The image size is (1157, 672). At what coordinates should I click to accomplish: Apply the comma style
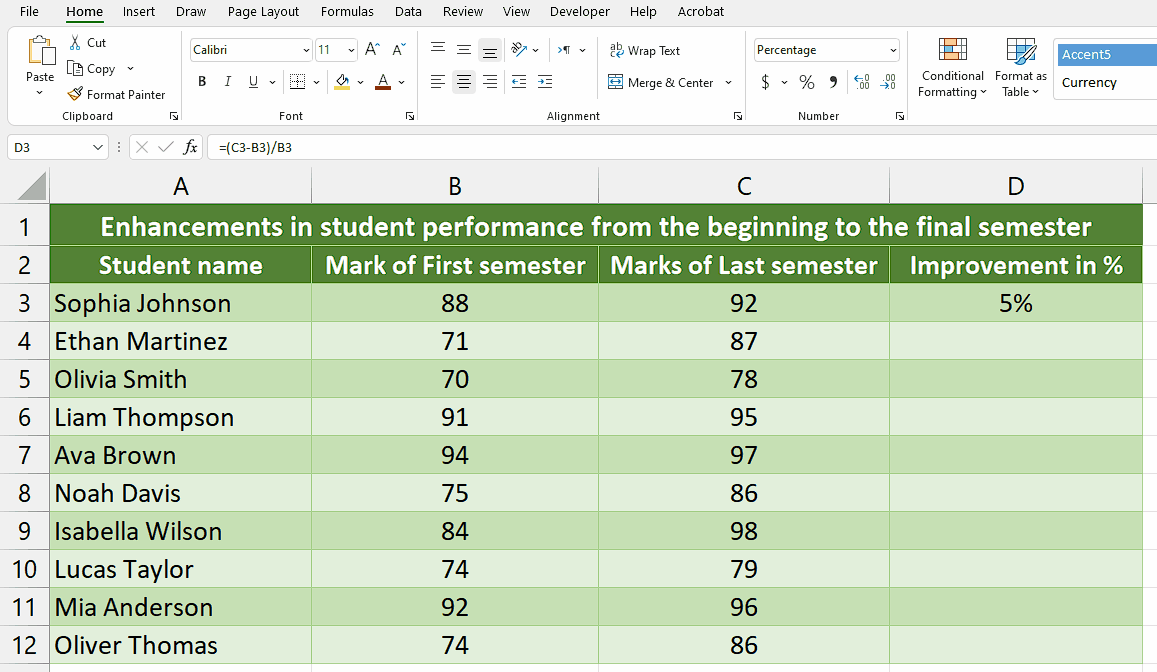point(833,82)
